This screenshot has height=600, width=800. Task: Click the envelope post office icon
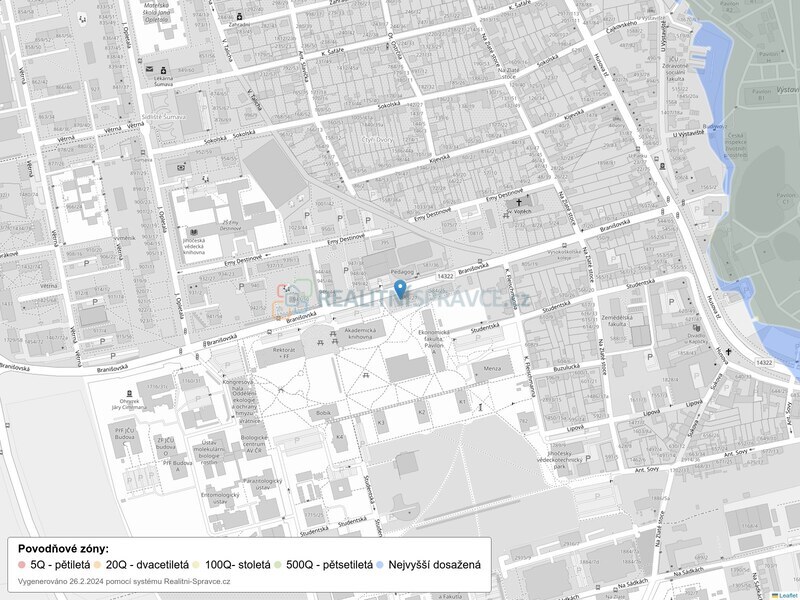click(150, 70)
